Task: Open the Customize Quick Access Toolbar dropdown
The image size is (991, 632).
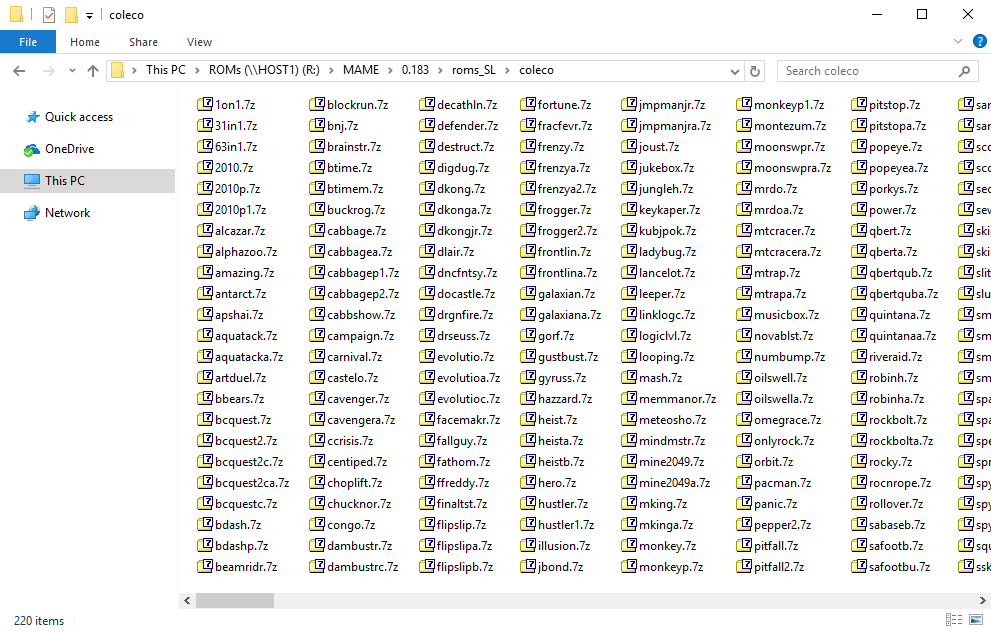Action: click(89, 16)
